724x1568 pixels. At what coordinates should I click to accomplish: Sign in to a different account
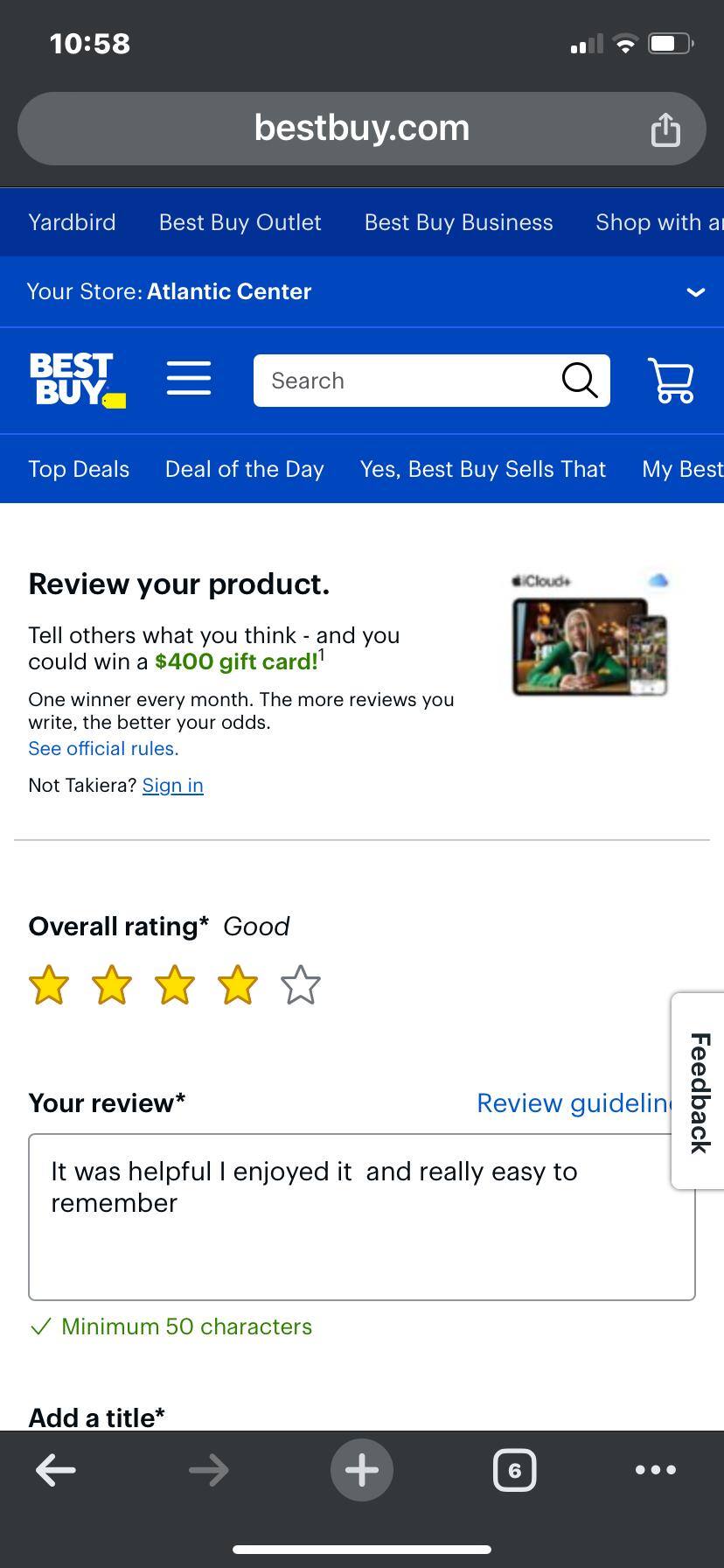tap(172, 785)
